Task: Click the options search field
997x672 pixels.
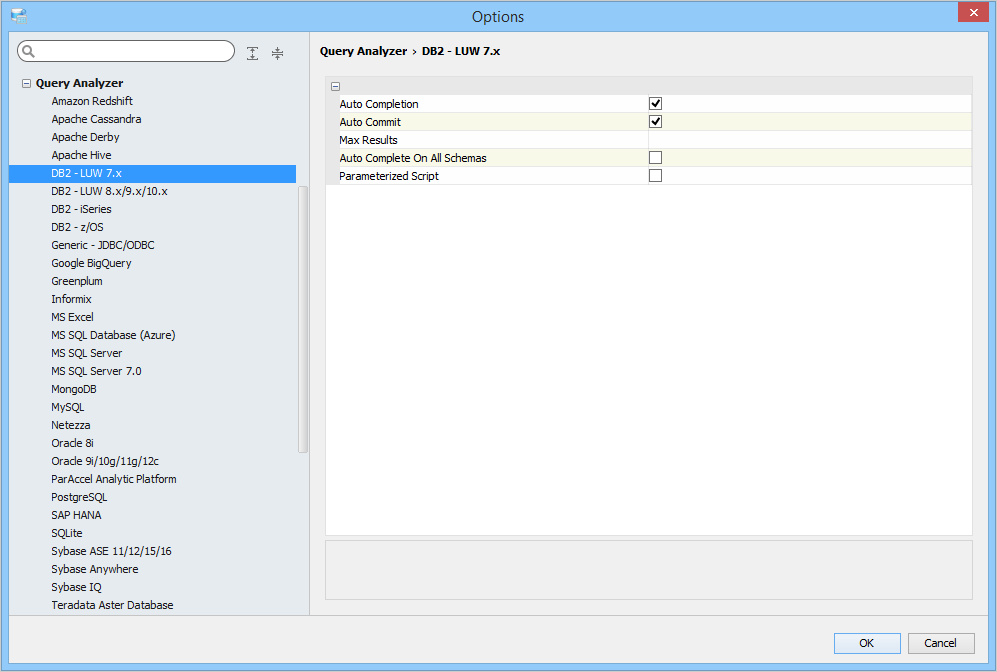Action: [126, 51]
